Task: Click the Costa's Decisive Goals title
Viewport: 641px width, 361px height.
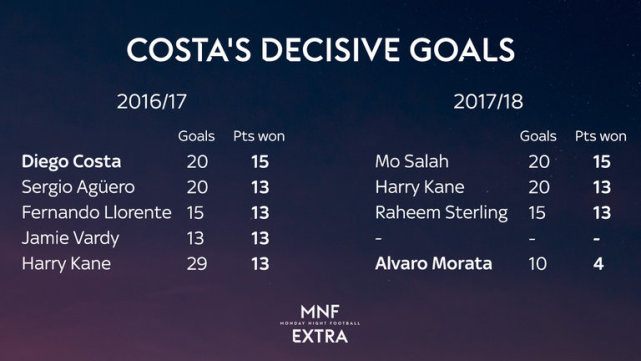Action: [x=320, y=50]
